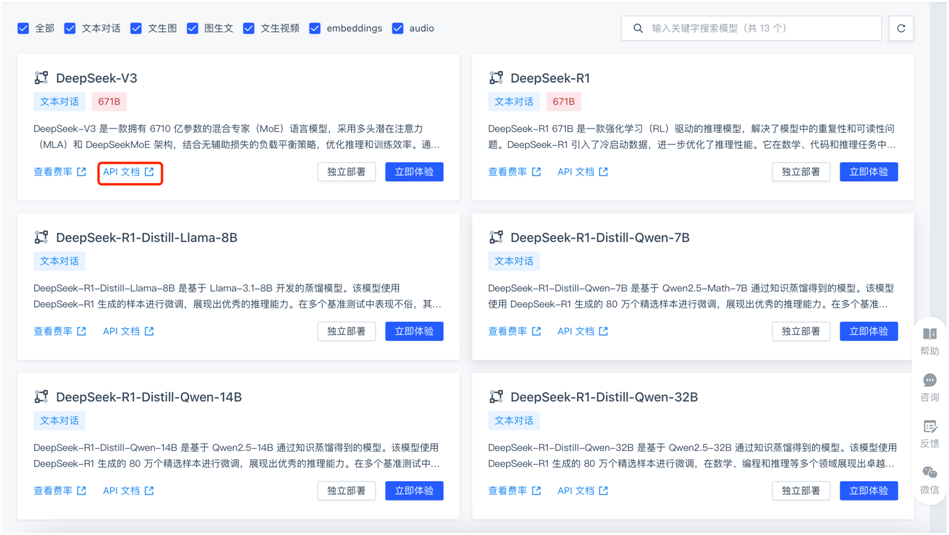949x535 pixels.
Task: Toggle the 文生视频 filter checkbox
Action: pyautogui.click(x=249, y=28)
